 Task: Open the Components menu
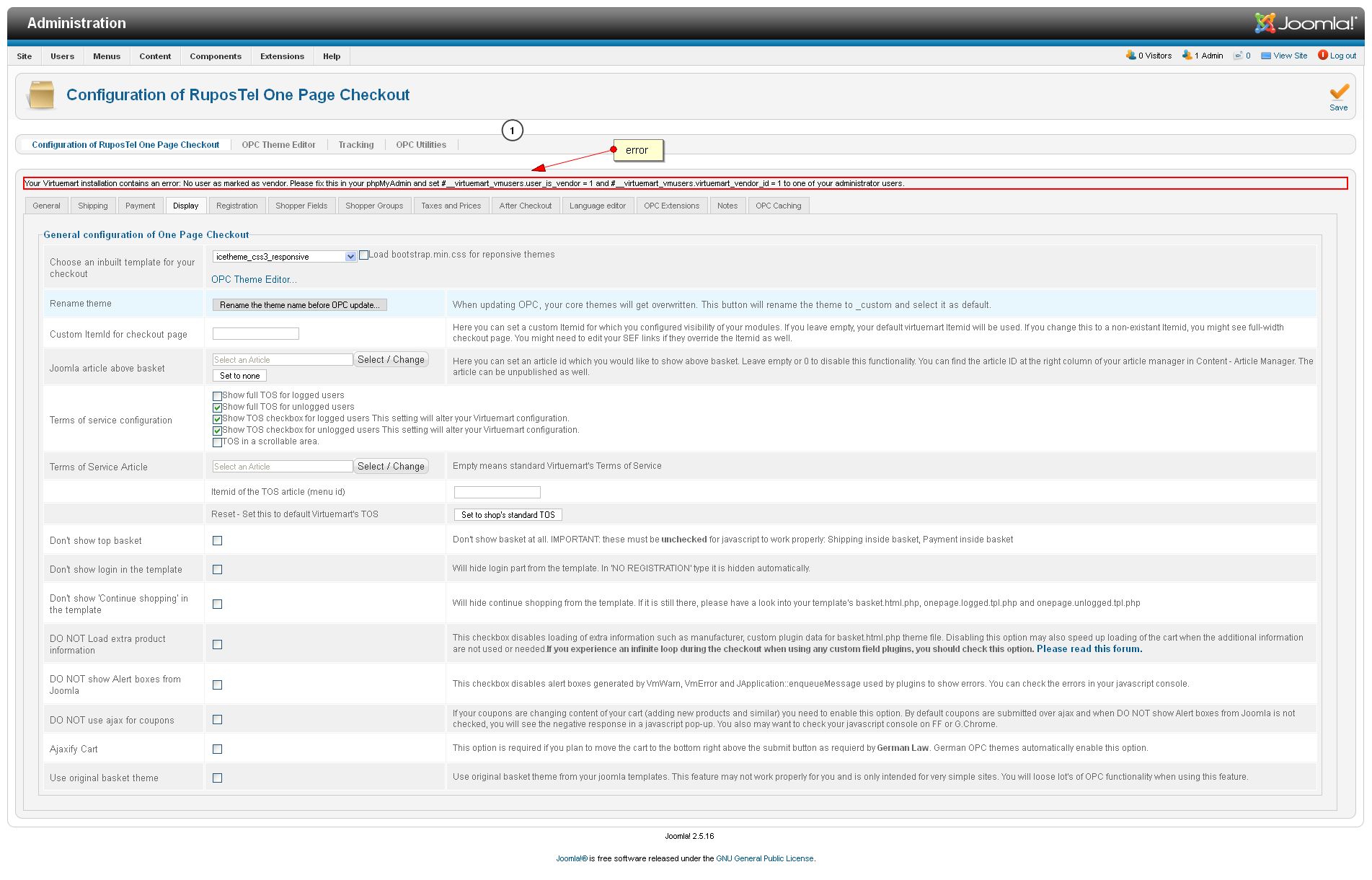tap(215, 56)
